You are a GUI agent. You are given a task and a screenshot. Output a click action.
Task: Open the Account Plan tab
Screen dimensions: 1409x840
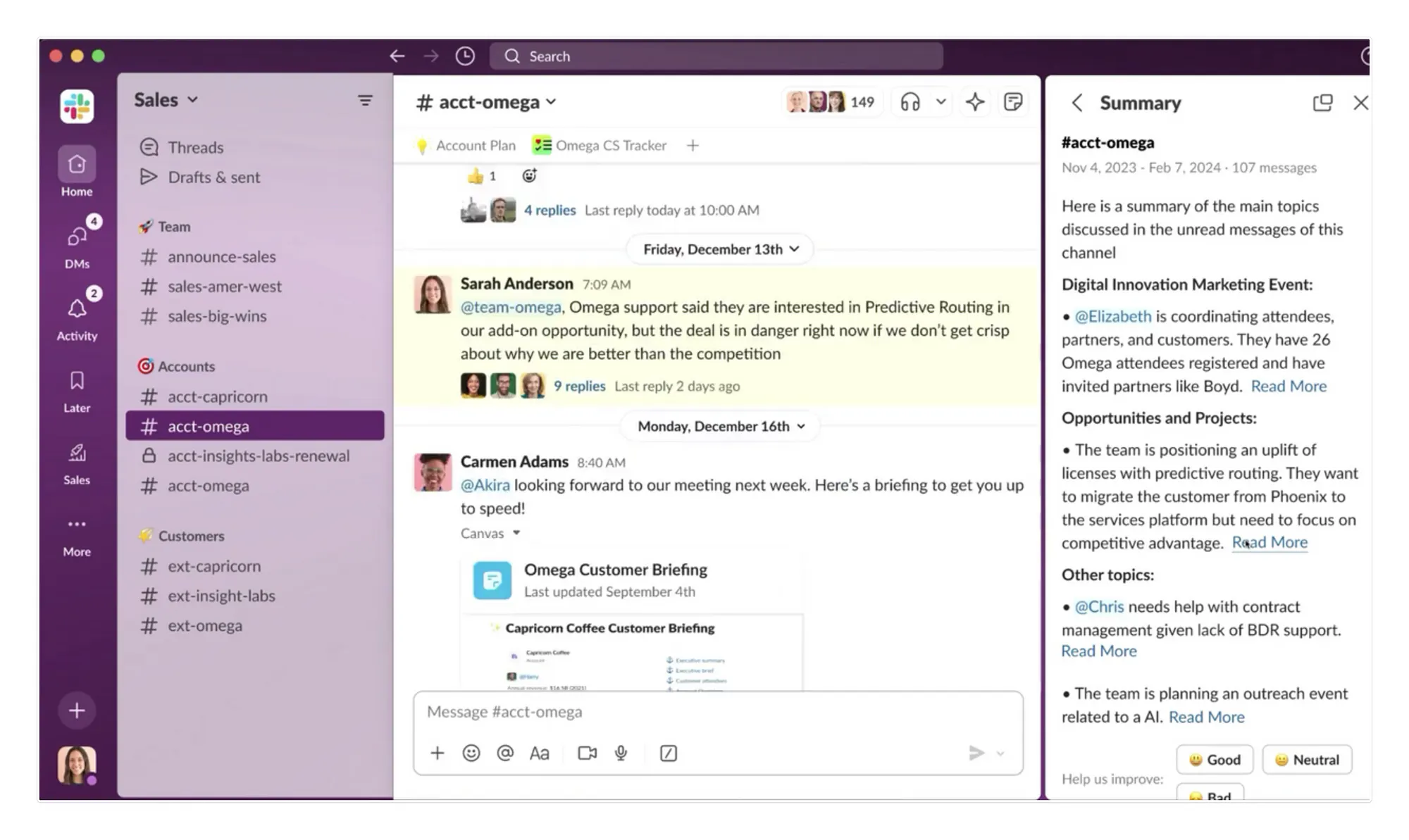point(467,145)
